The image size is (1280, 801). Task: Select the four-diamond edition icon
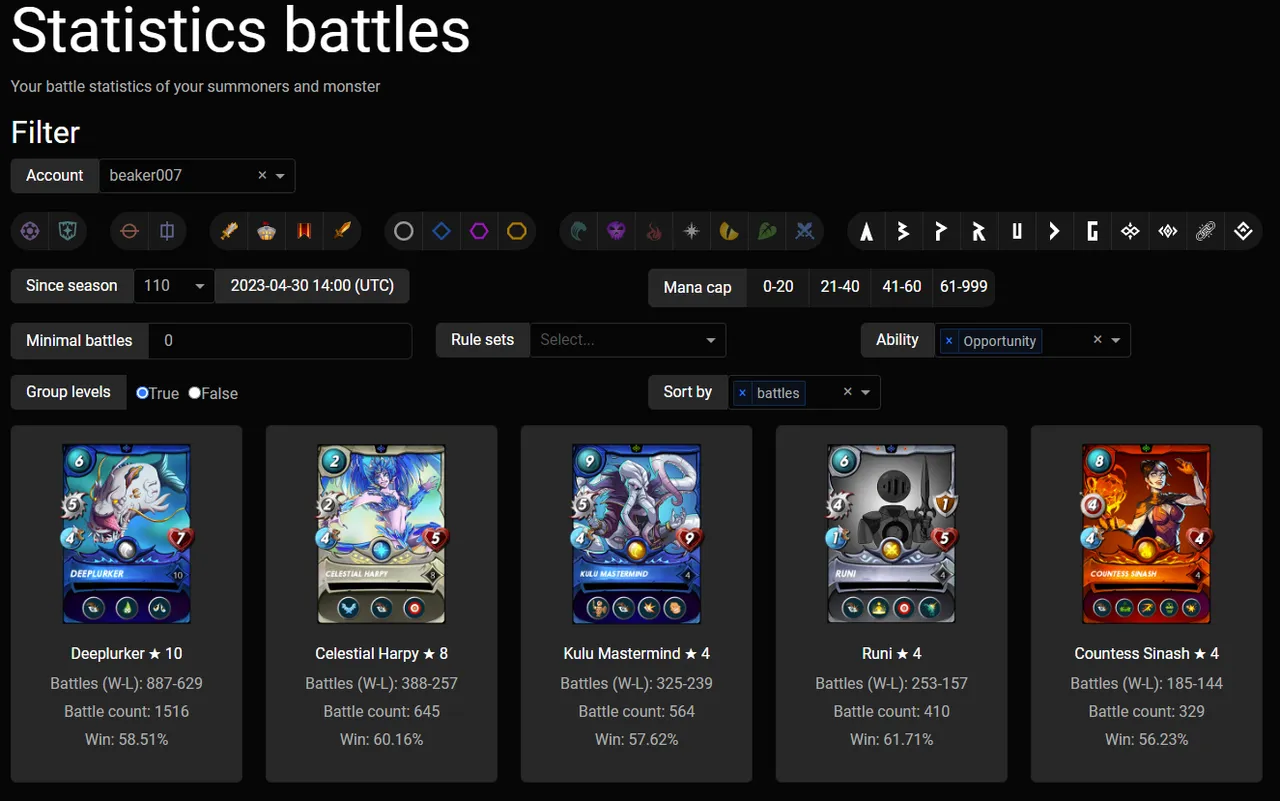click(x=1130, y=232)
